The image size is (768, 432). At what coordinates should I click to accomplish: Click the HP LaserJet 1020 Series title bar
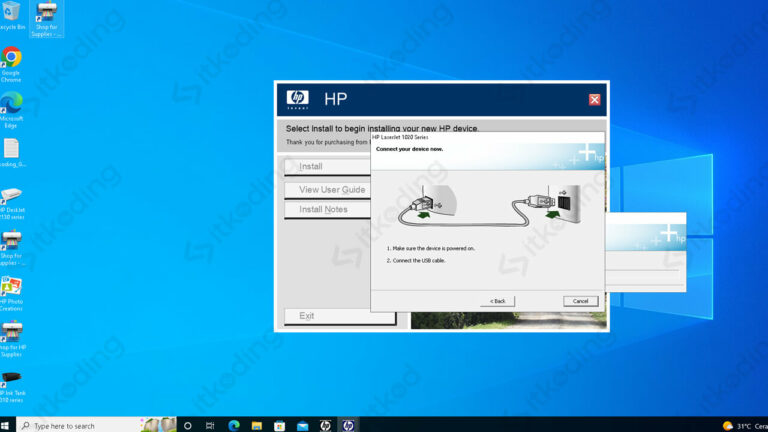(x=487, y=137)
